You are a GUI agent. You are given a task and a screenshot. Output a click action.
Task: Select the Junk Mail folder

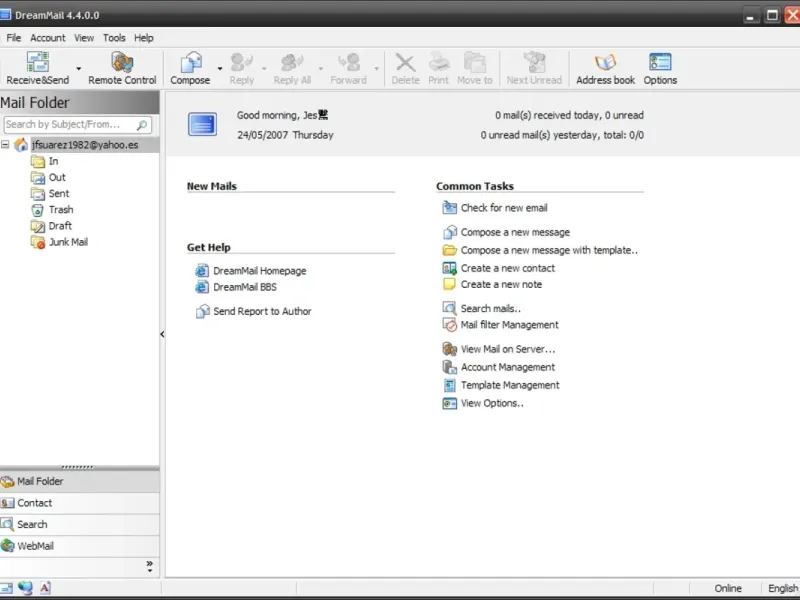(68, 242)
